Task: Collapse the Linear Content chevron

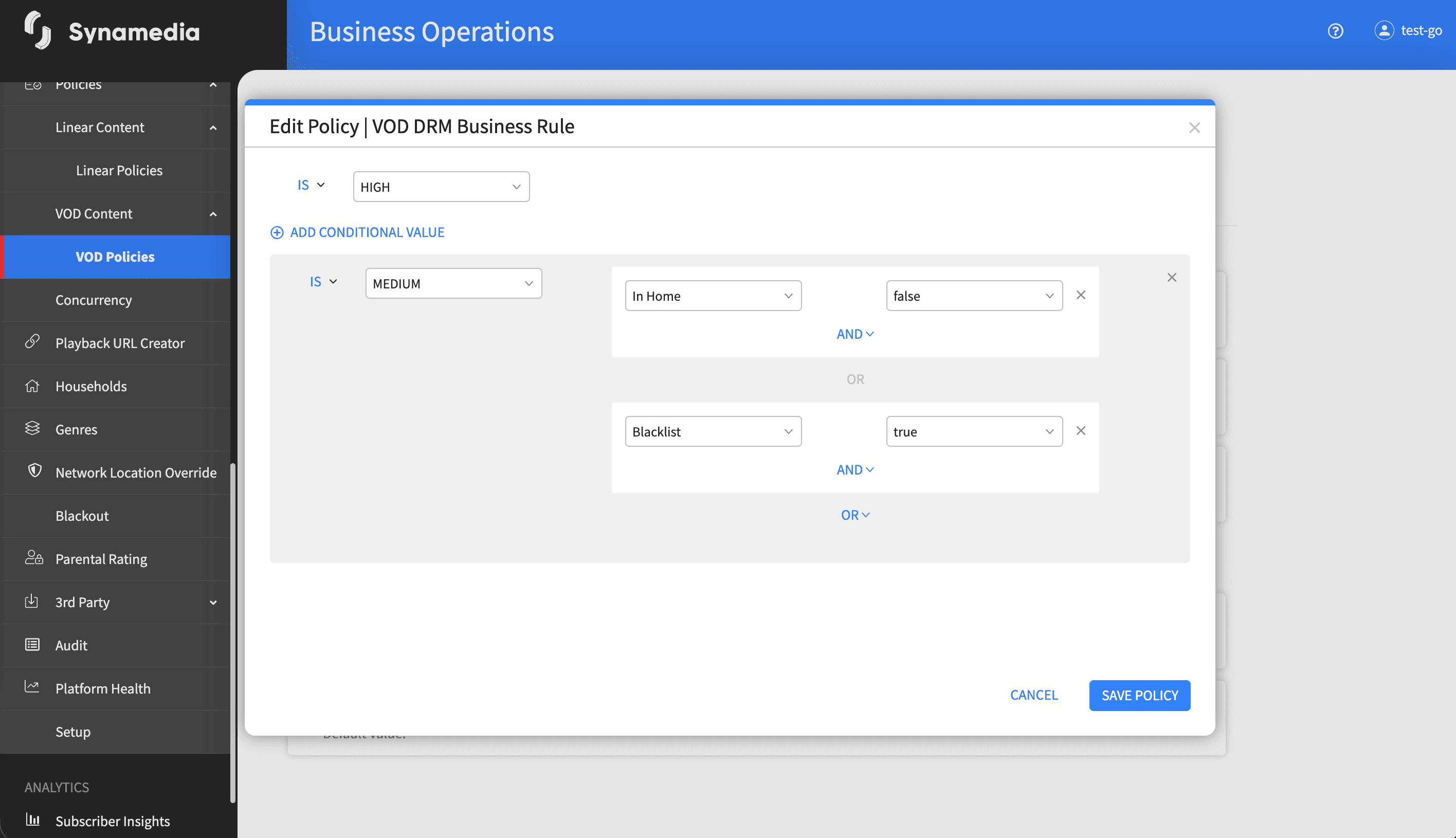Action: 213,128
